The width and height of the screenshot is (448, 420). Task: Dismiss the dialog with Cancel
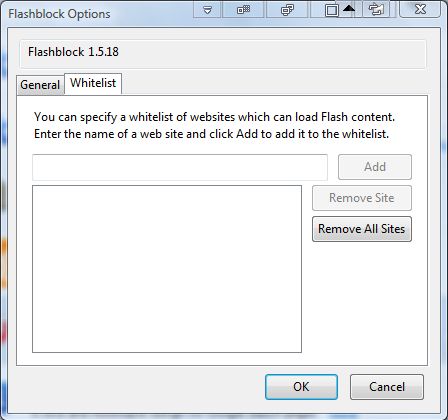click(x=387, y=387)
